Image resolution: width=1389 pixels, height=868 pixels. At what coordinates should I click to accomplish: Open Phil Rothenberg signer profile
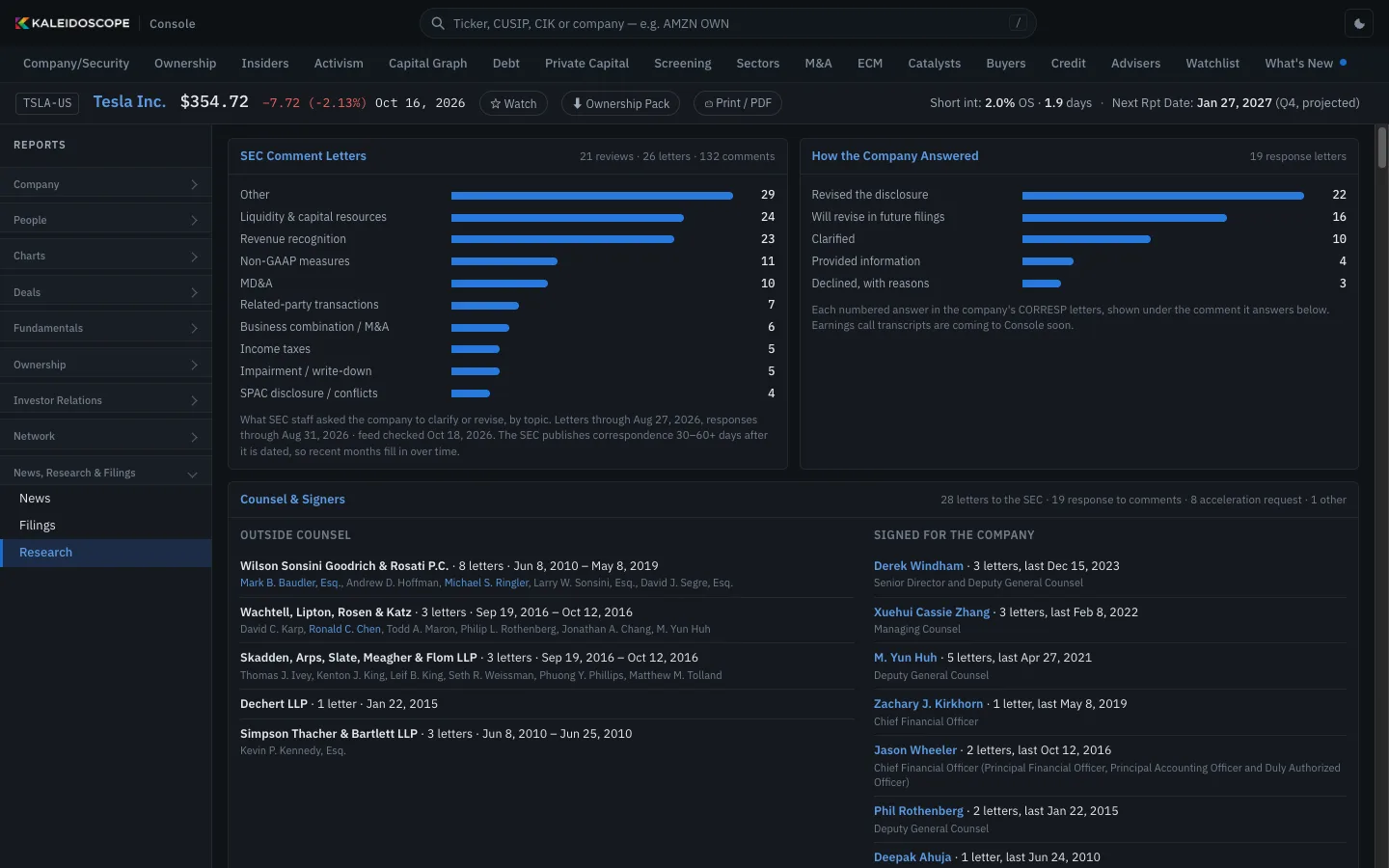(x=918, y=811)
